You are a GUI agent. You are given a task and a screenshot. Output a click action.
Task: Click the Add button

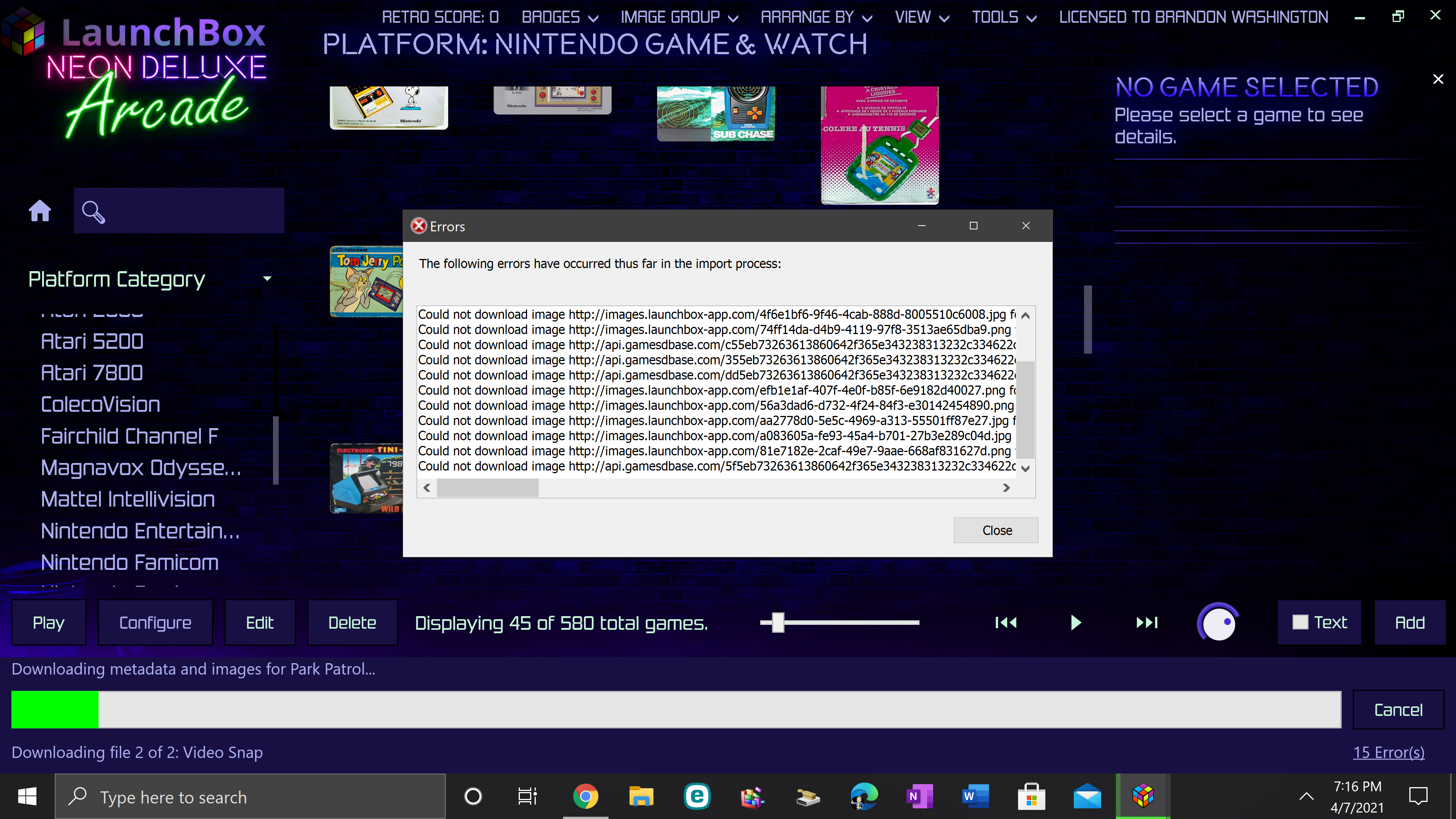tap(1410, 622)
